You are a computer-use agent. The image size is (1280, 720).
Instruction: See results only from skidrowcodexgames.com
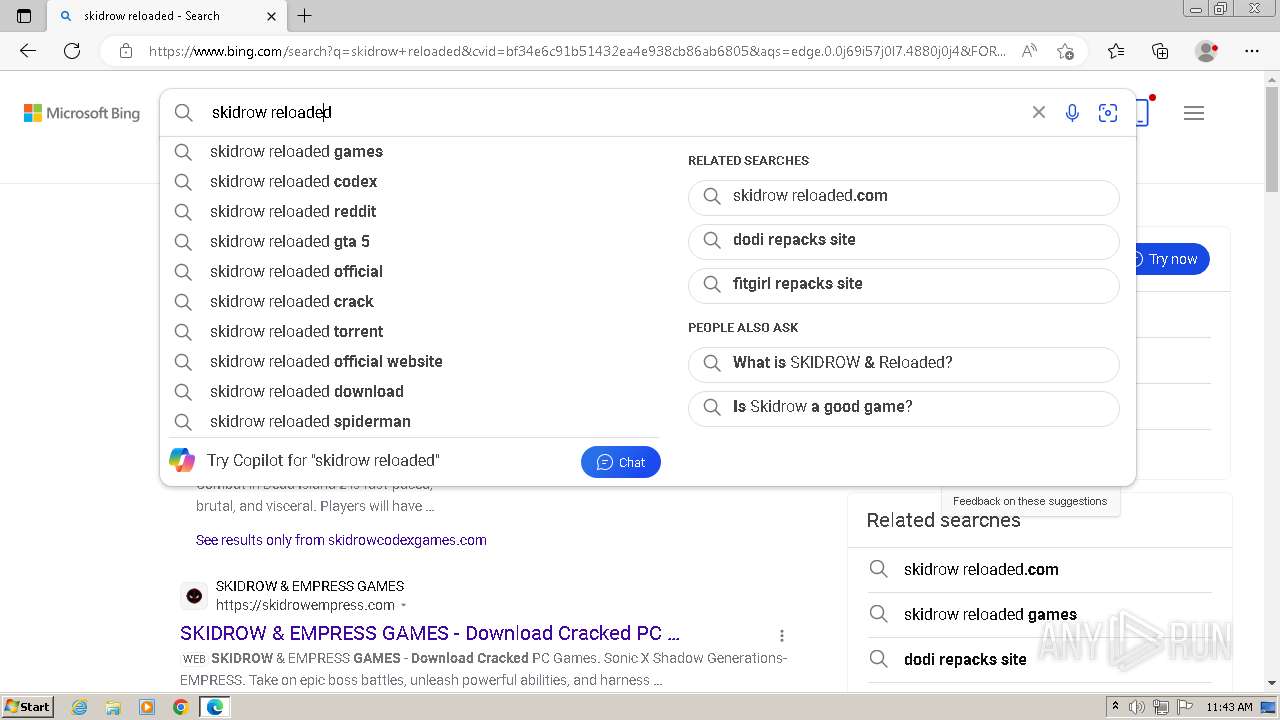point(341,540)
